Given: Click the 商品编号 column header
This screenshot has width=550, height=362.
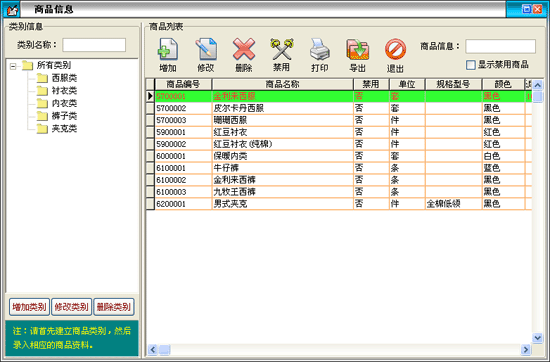Looking at the screenshot, I should 183,84.
